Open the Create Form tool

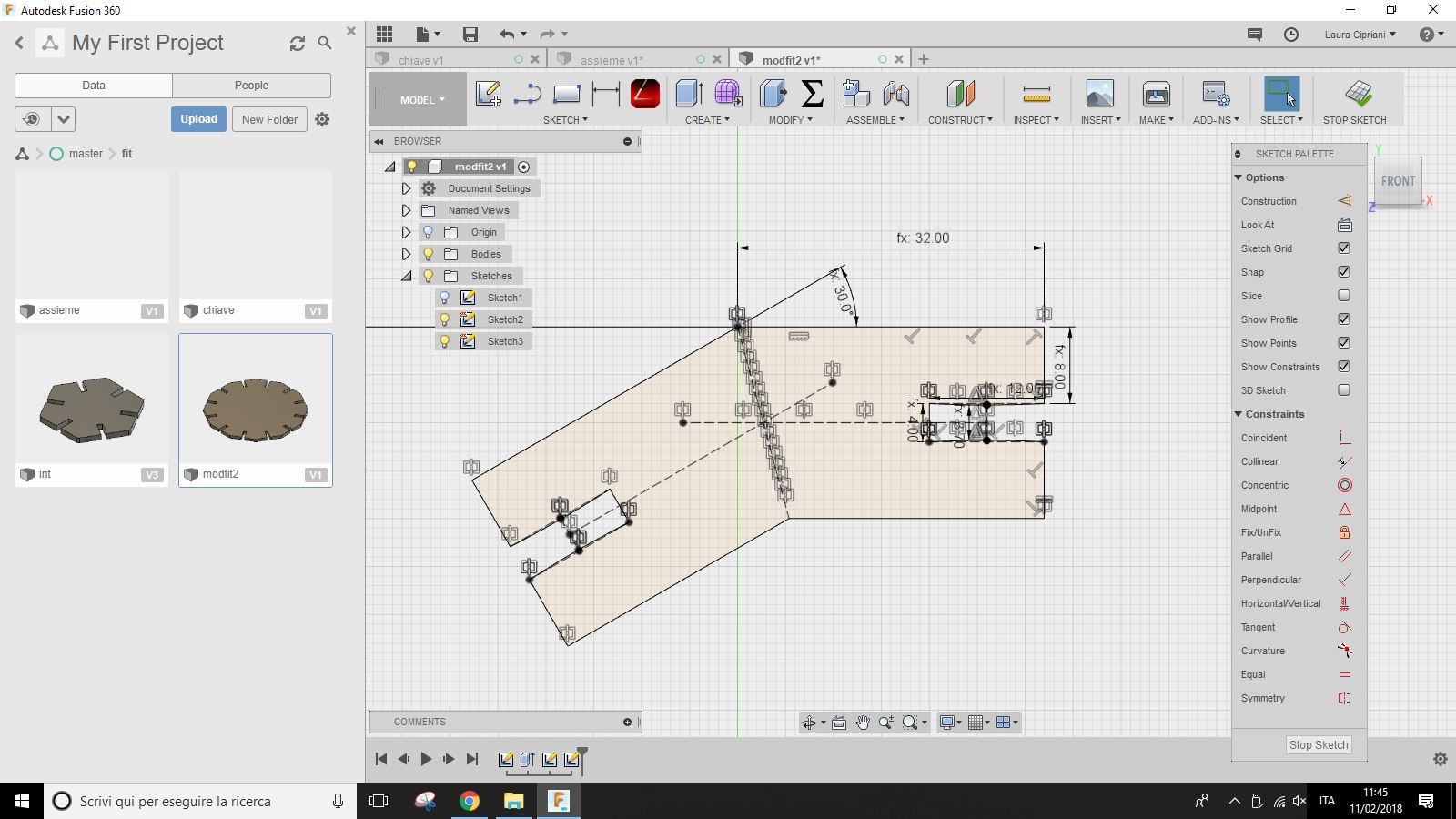(x=728, y=94)
